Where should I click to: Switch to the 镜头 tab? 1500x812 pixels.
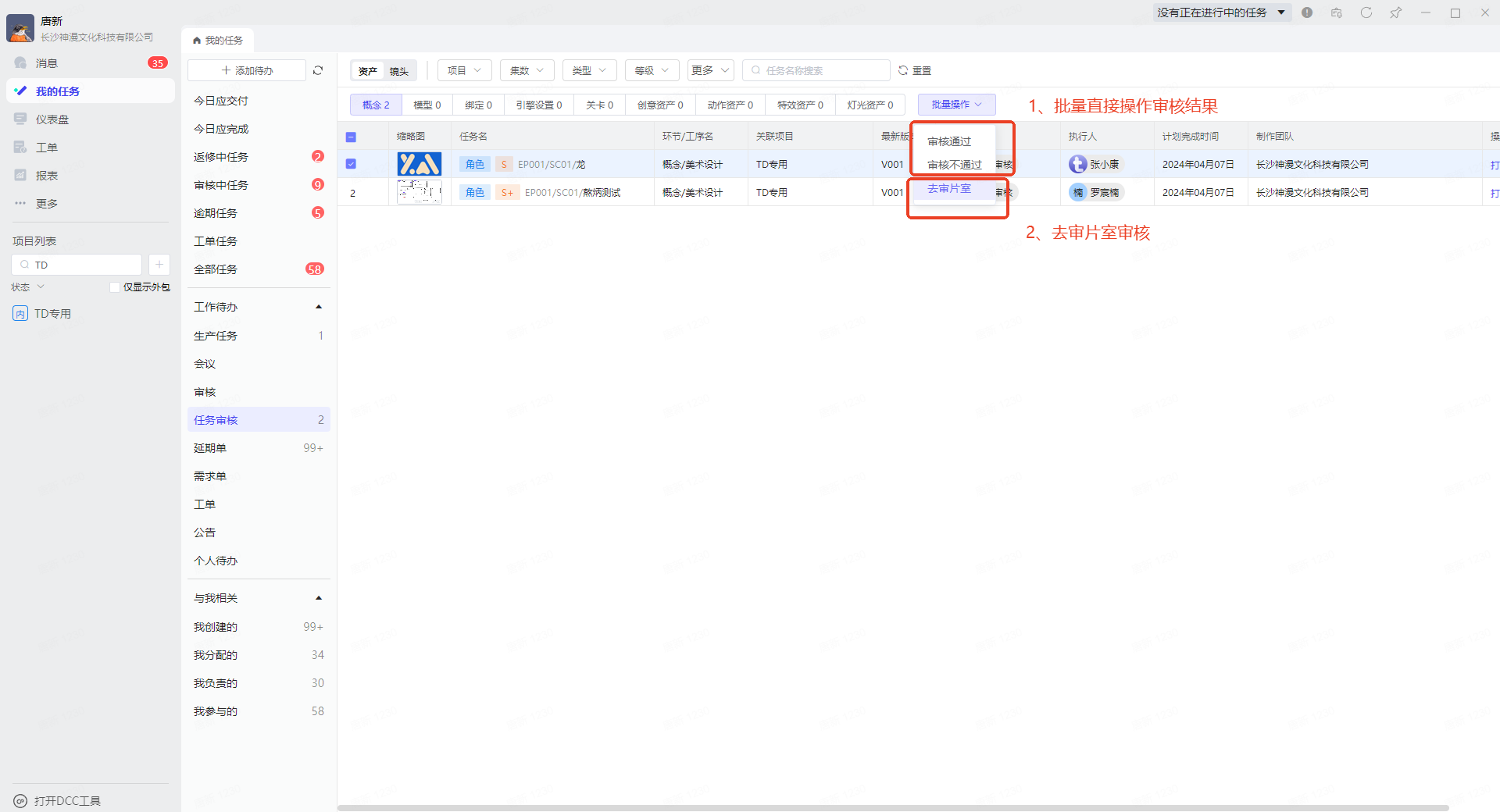[399, 71]
